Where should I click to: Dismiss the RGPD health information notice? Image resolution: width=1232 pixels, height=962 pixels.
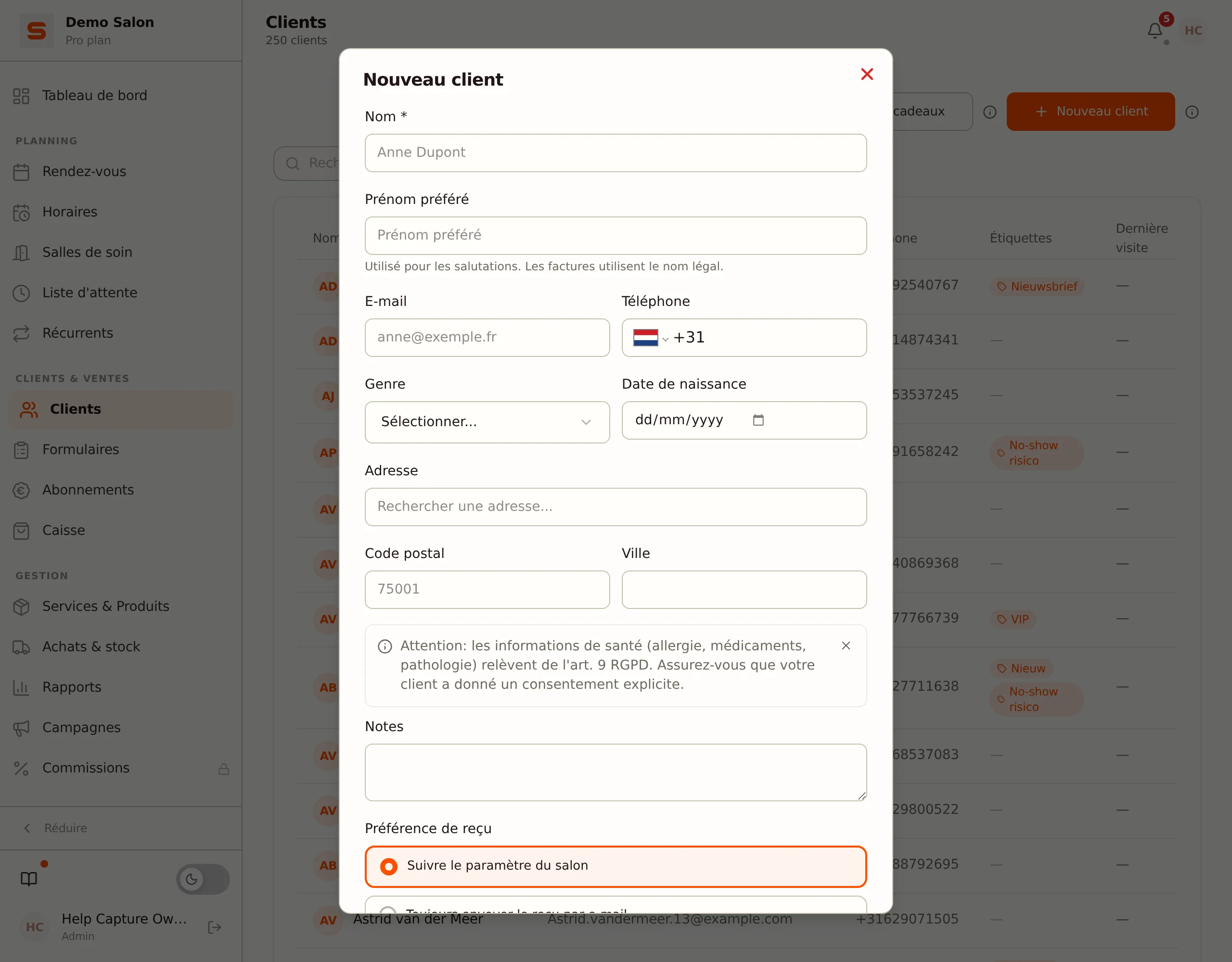click(846, 646)
